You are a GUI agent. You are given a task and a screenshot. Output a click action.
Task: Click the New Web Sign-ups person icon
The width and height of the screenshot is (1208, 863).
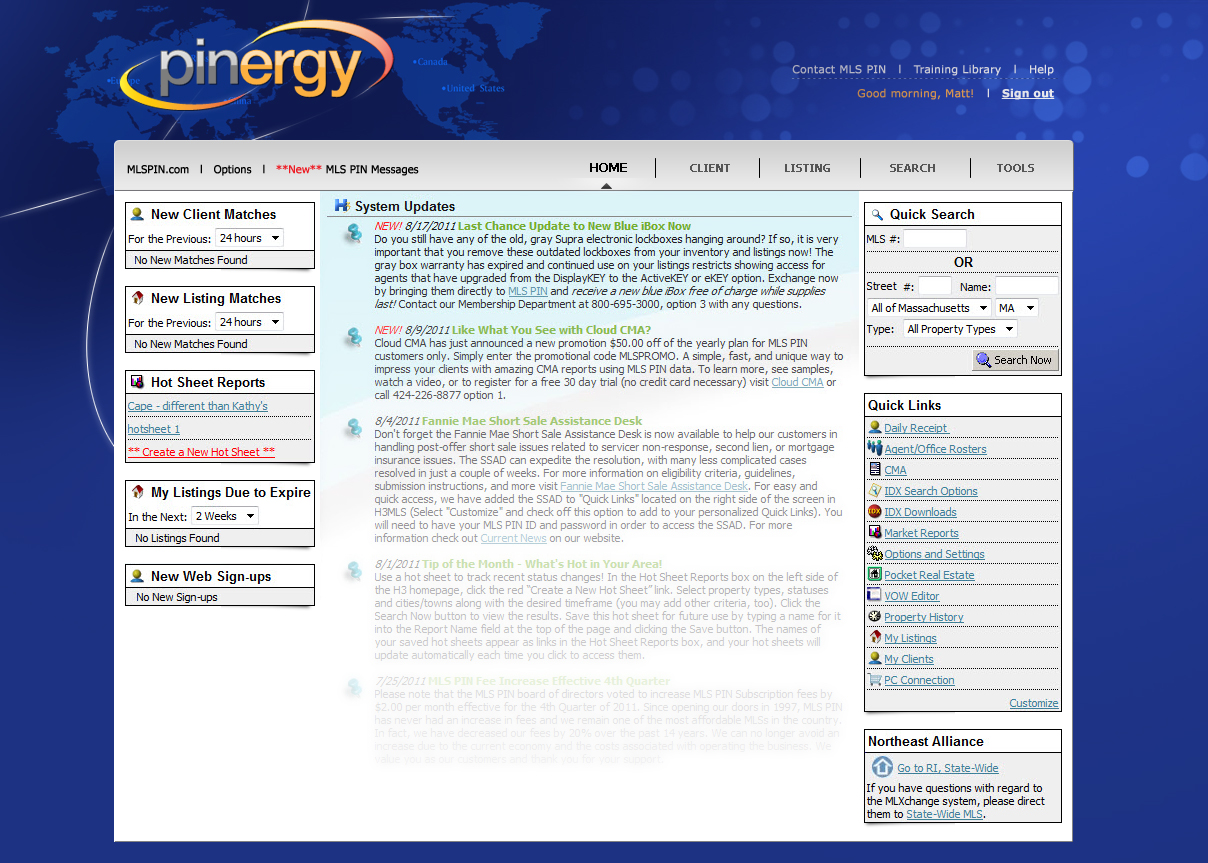tap(138, 576)
